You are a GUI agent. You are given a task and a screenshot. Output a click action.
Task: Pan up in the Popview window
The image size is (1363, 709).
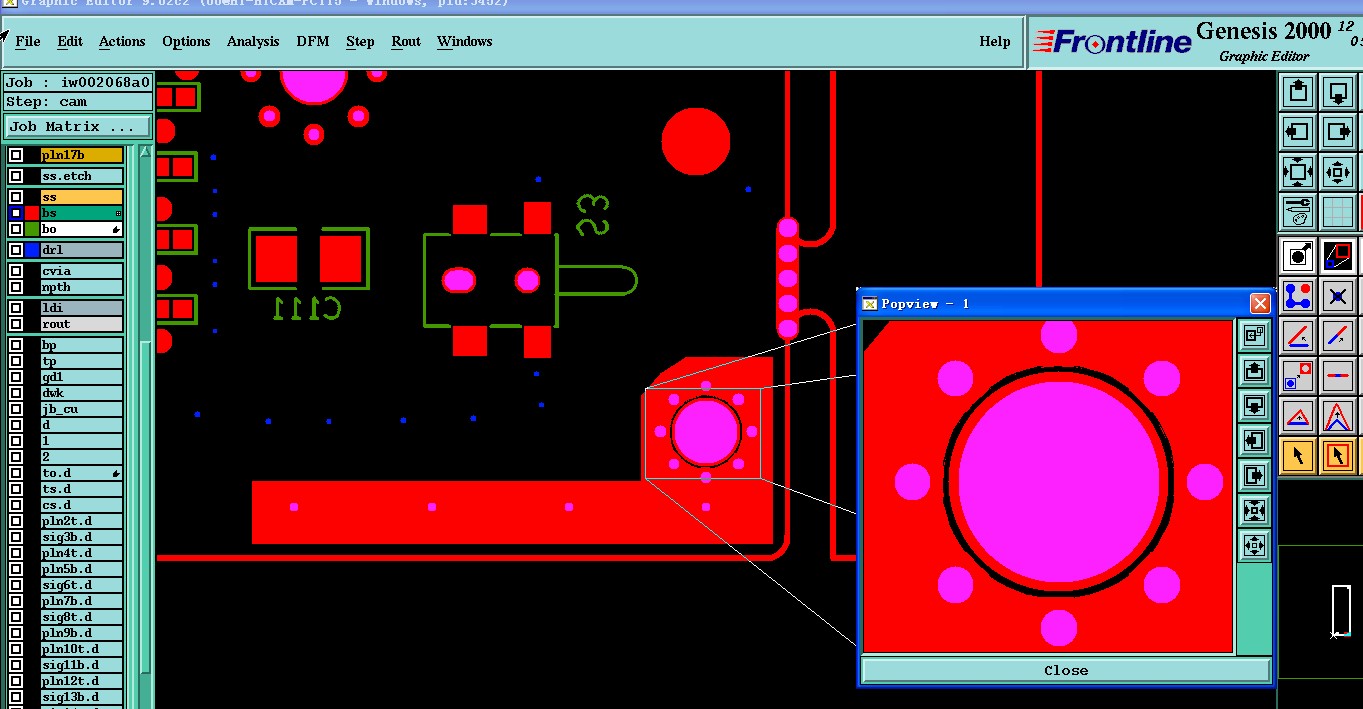click(1254, 371)
